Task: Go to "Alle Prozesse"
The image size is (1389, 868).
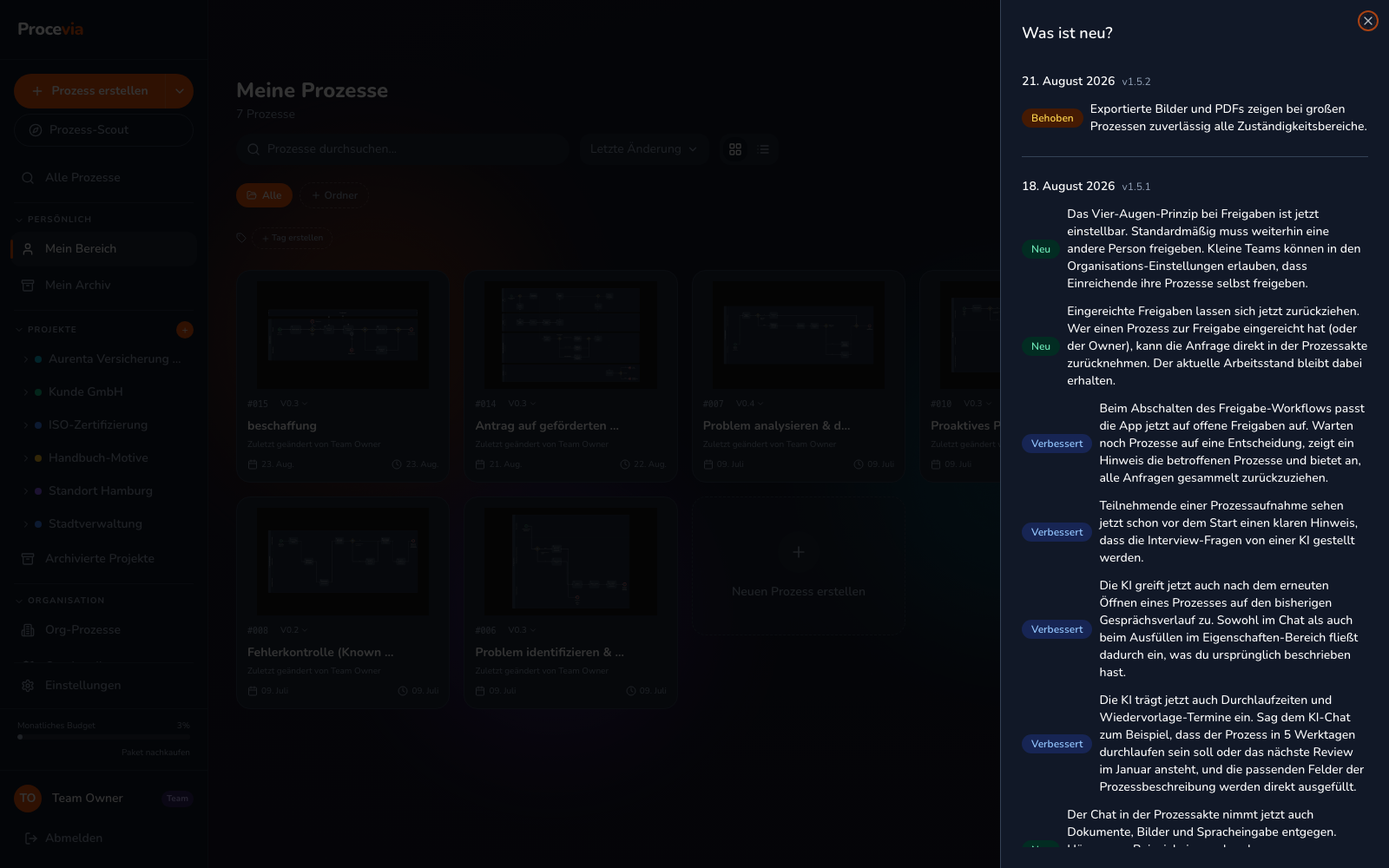Action: point(103,177)
